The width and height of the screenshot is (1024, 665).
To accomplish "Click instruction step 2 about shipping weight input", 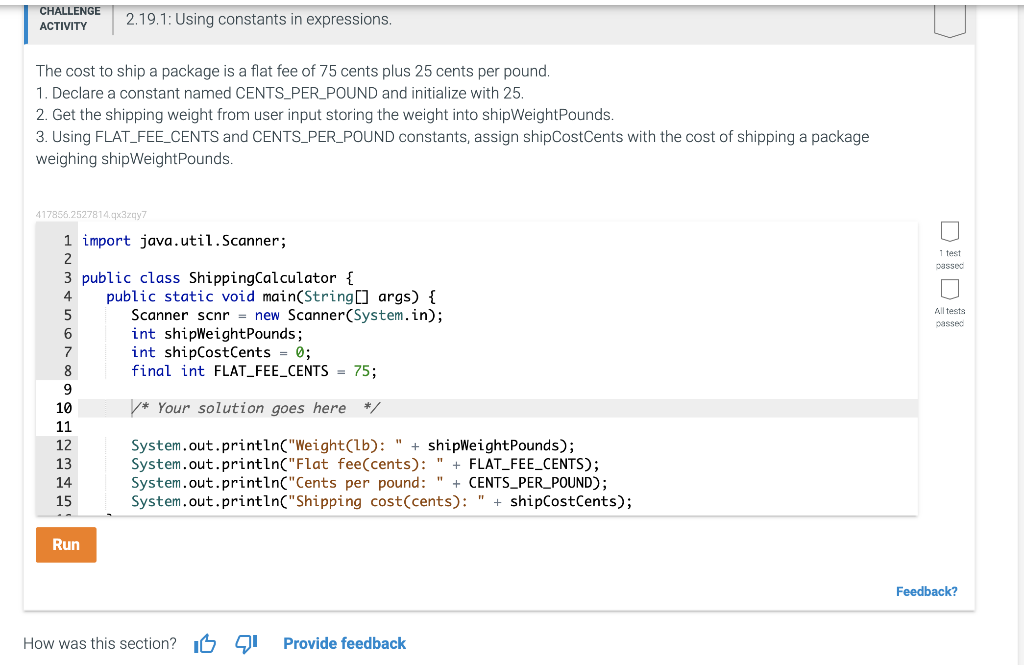I will click(325, 115).
